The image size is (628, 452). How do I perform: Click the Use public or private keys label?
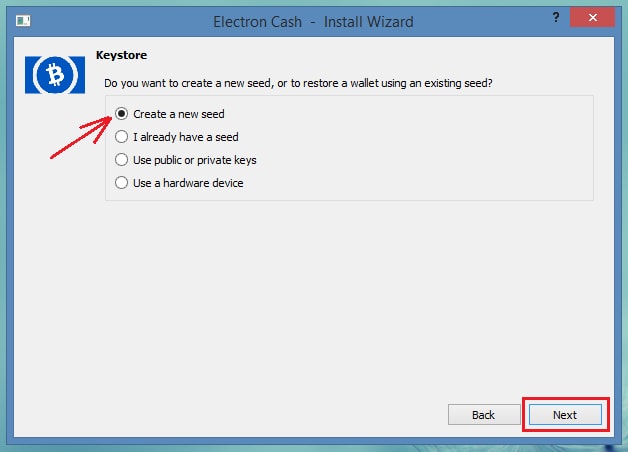click(x=195, y=160)
